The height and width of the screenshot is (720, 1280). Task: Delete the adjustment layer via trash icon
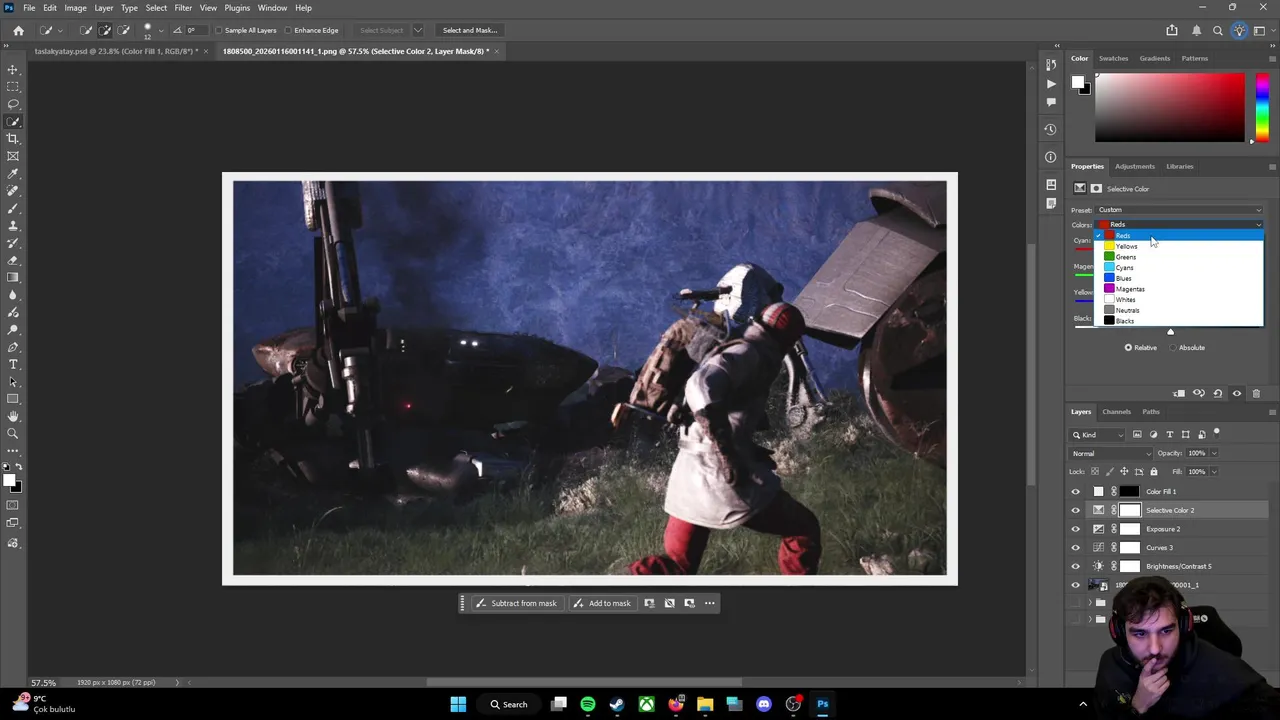pyautogui.click(x=1256, y=393)
